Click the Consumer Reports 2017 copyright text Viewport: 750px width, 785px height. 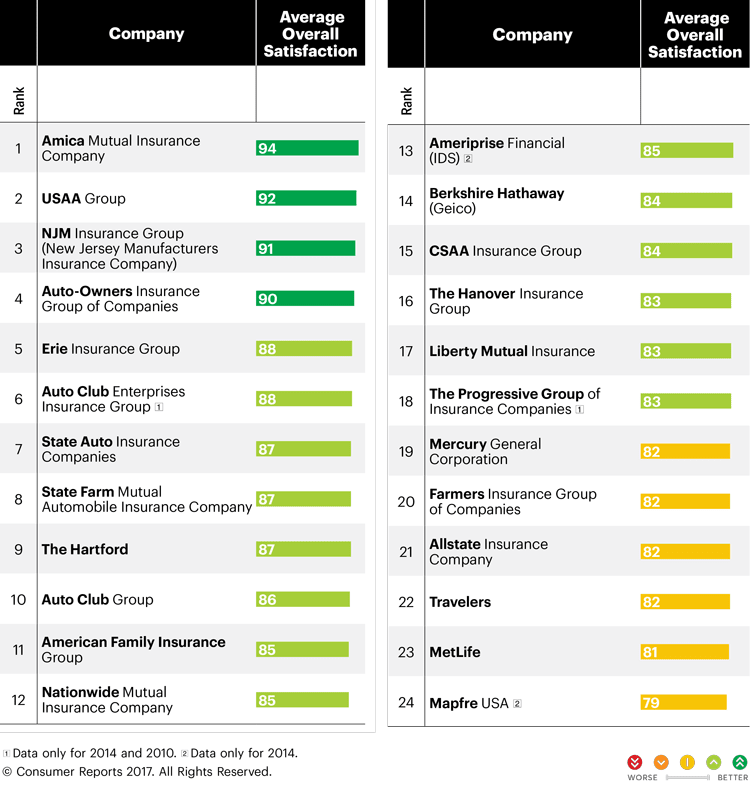pos(137,772)
